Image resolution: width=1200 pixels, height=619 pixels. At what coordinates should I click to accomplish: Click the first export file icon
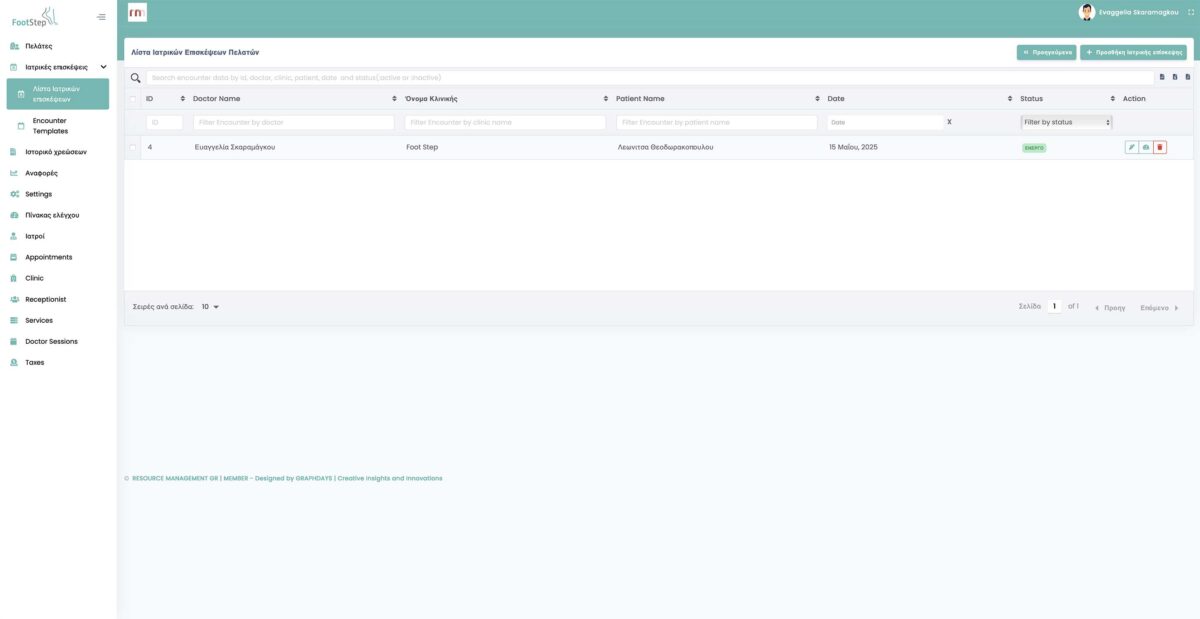tap(1162, 77)
